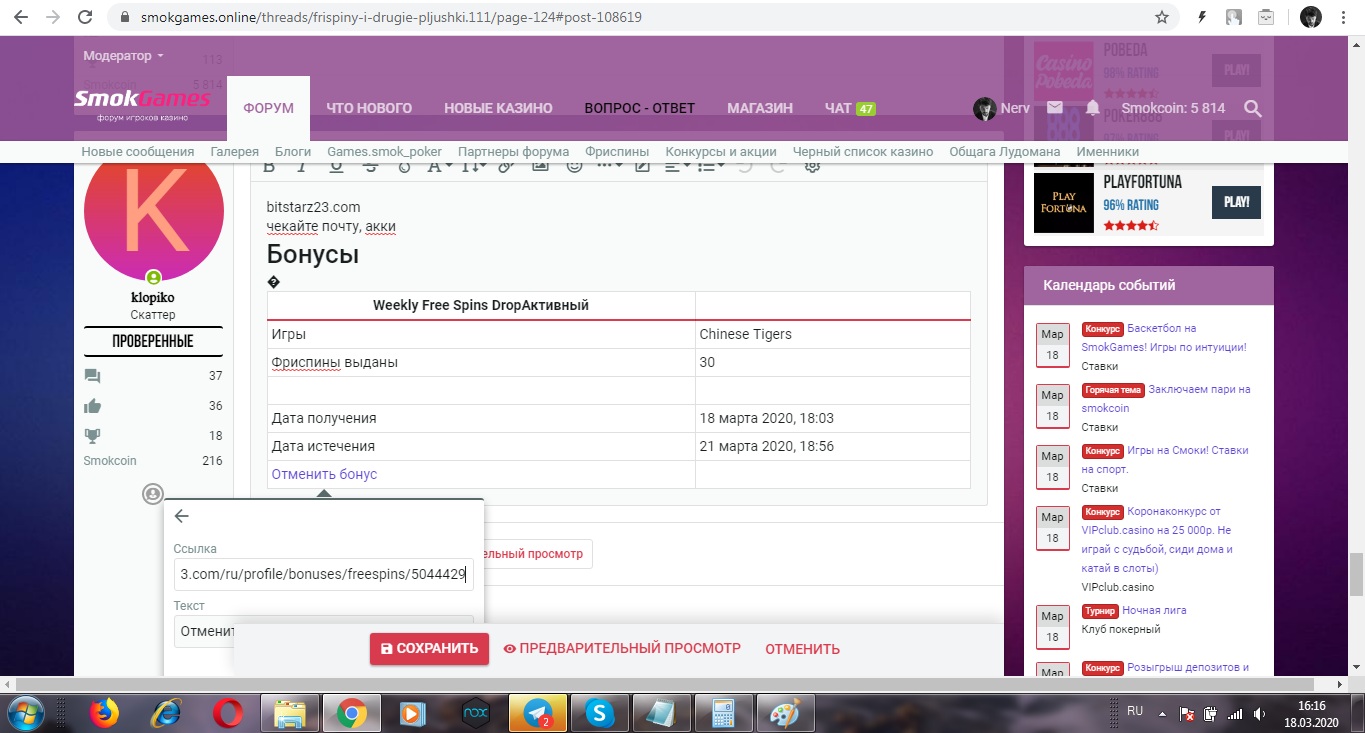Switch to the ФОРУМ tab
Viewport: 1365px width, 733px height.
(268, 108)
